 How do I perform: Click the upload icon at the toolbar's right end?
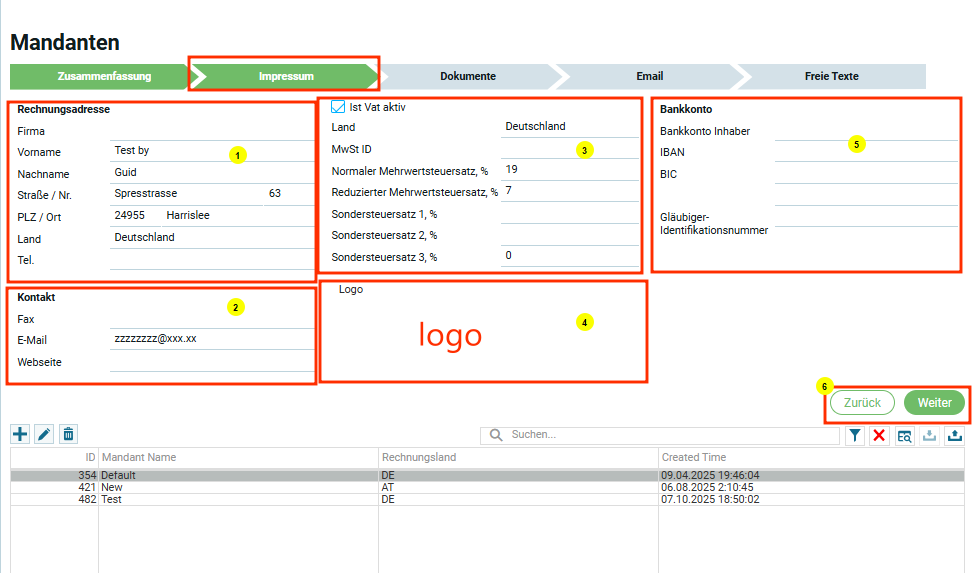(x=954, y=435)
